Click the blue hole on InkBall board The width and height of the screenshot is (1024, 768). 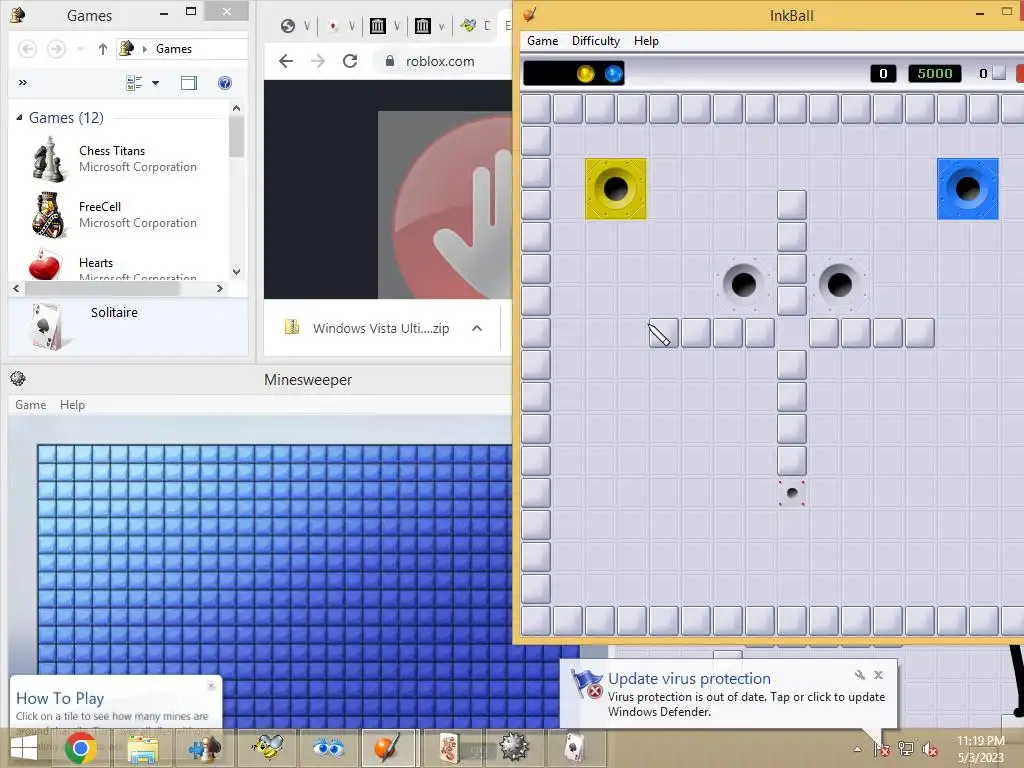click(968, 189)
